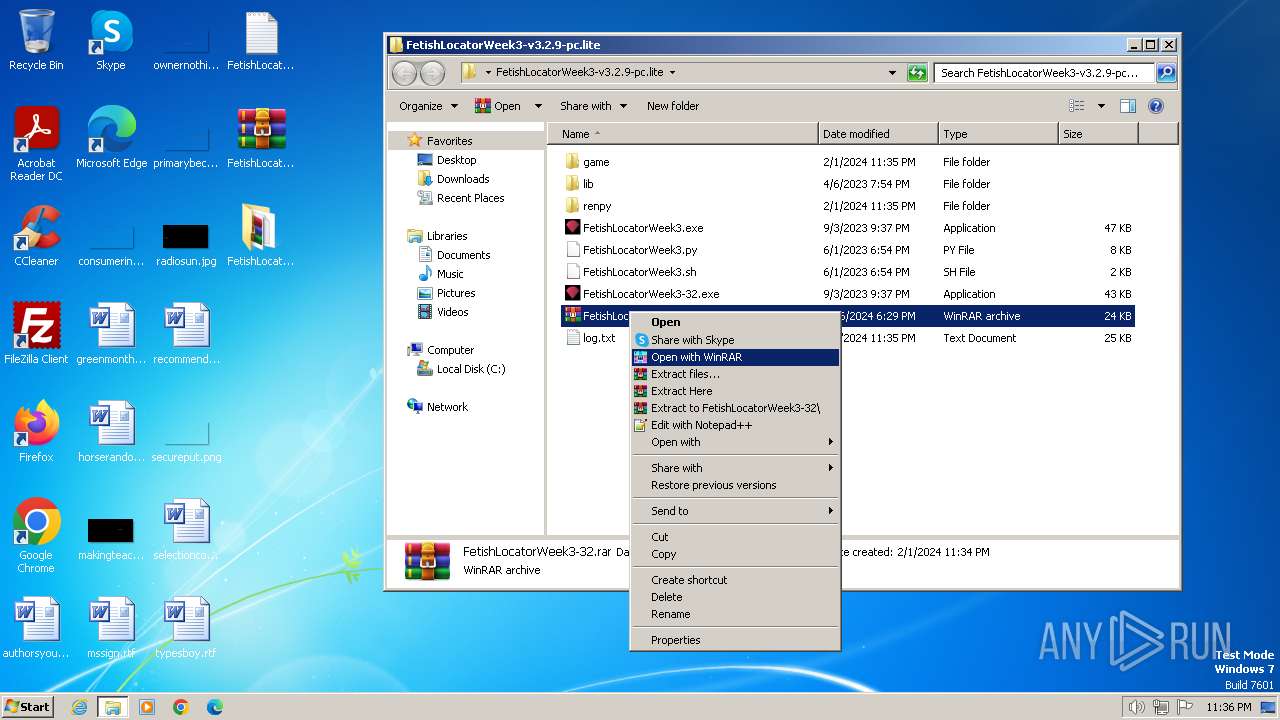Expand Open with submenu in context menu
1280x720 pixels.
pyautogui.click(x=735, y=442)
